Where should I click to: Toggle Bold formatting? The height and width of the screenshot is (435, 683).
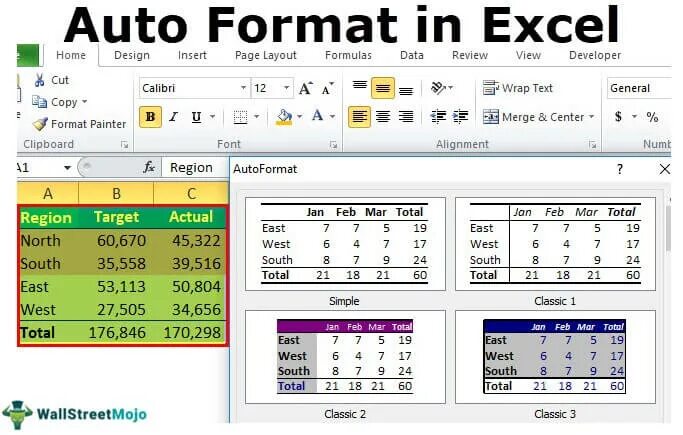click(150, 117)
